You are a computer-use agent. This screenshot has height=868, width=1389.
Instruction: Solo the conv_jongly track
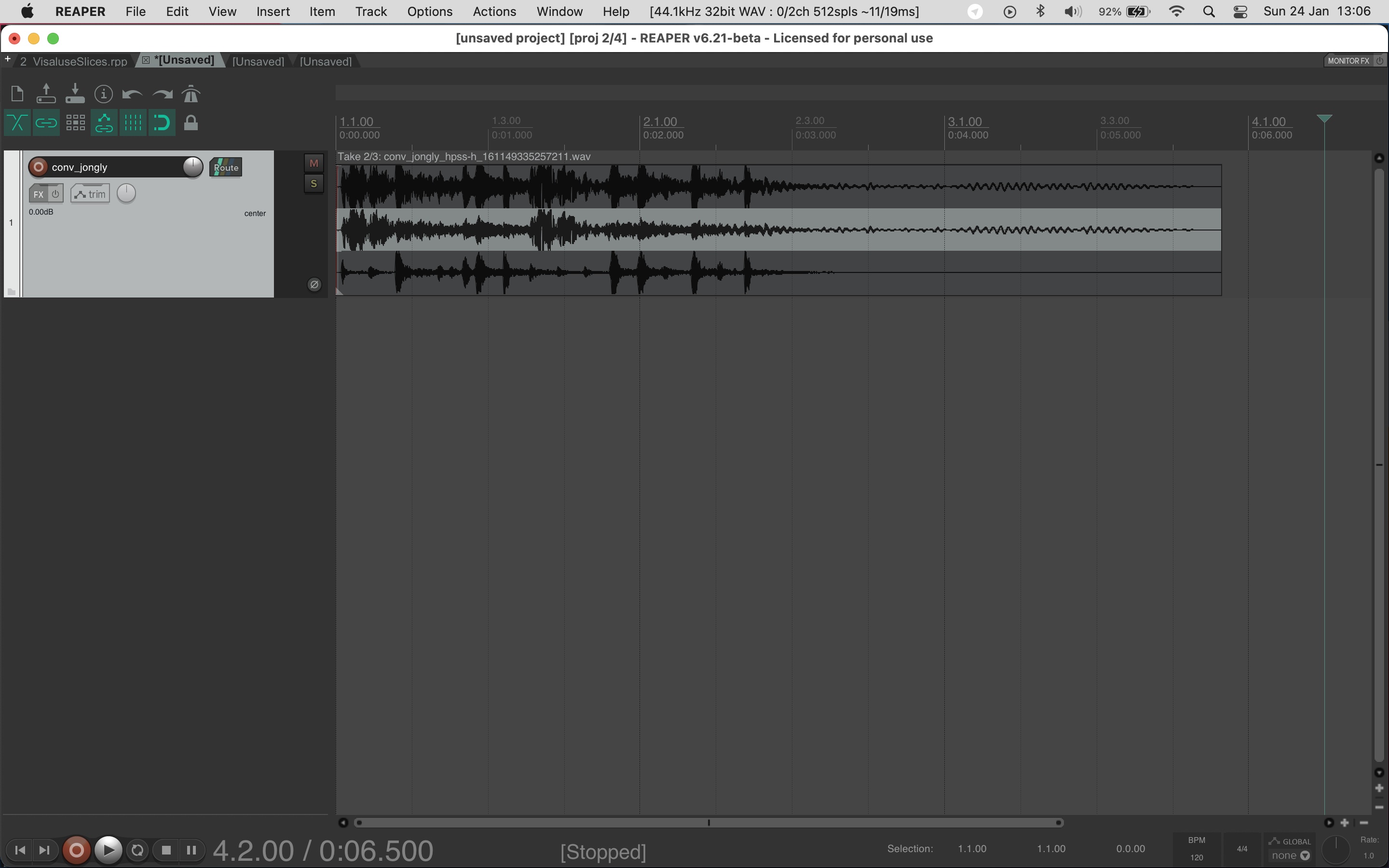point(314,184)
